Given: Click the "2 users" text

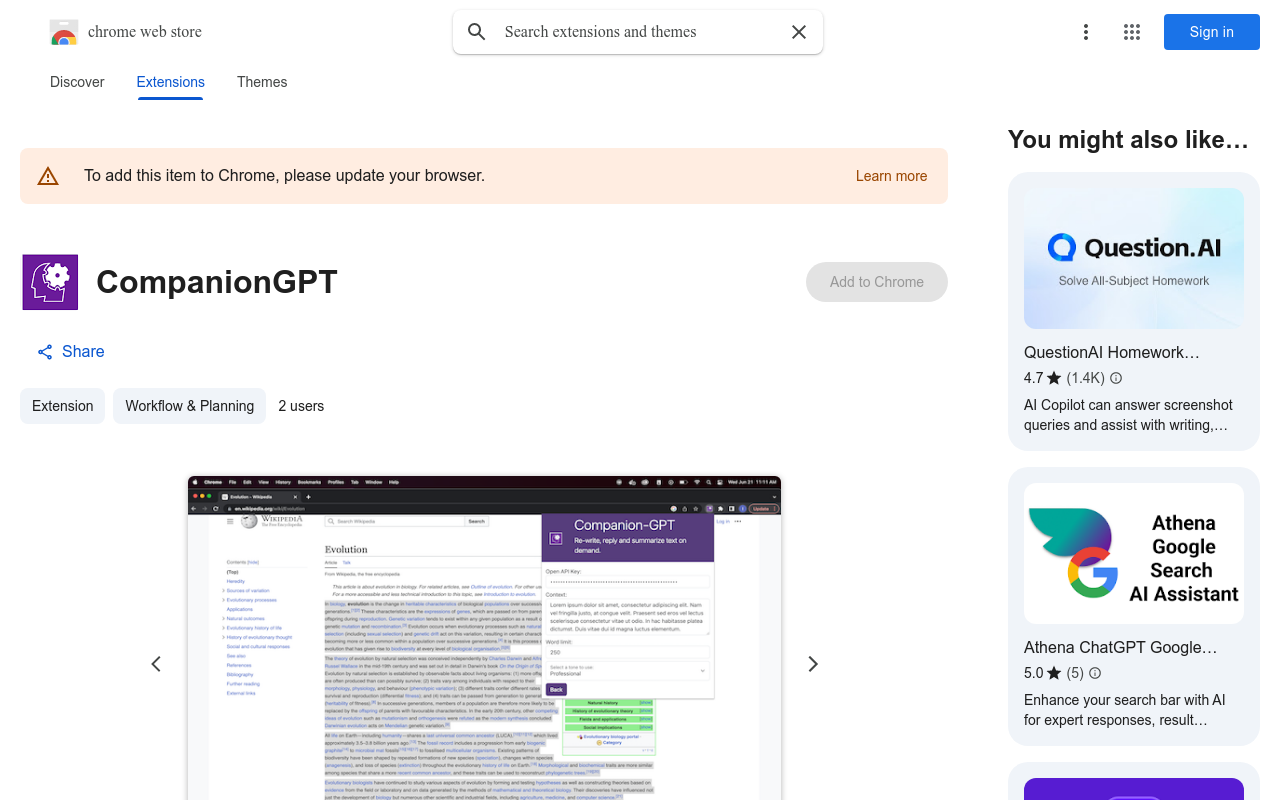Looking at the screenshot, I should 301,406.
